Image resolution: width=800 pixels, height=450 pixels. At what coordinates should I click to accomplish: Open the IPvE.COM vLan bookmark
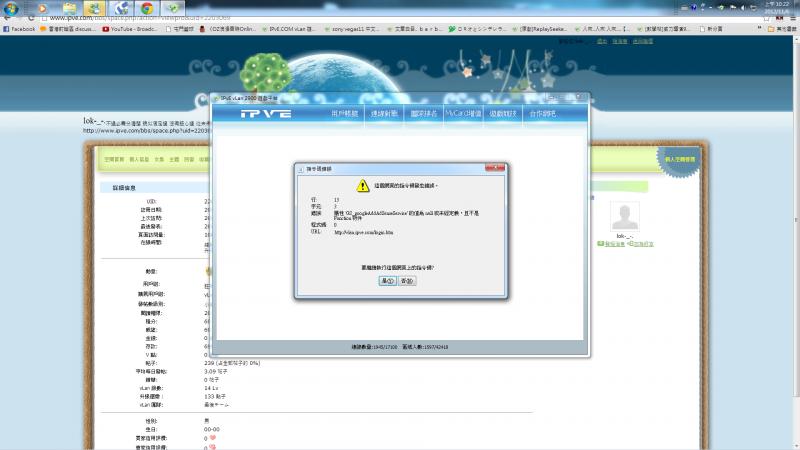tap(289, 29)
